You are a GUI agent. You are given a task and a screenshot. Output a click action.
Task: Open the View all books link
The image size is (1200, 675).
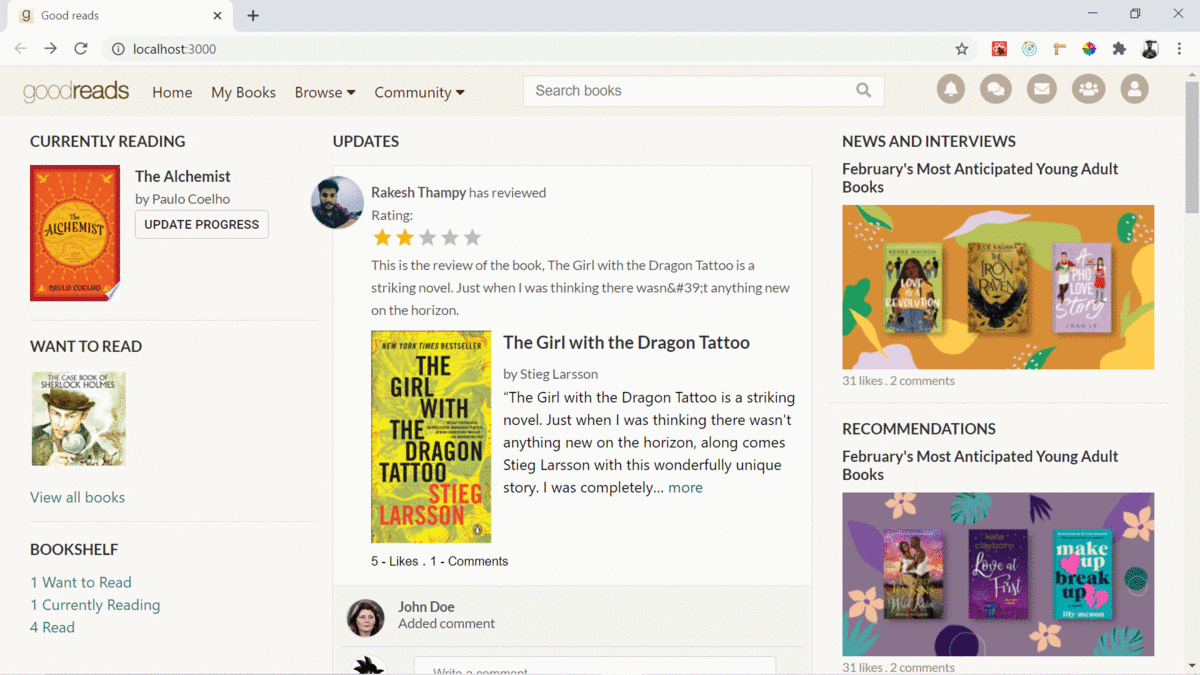(x=78, y=497)
